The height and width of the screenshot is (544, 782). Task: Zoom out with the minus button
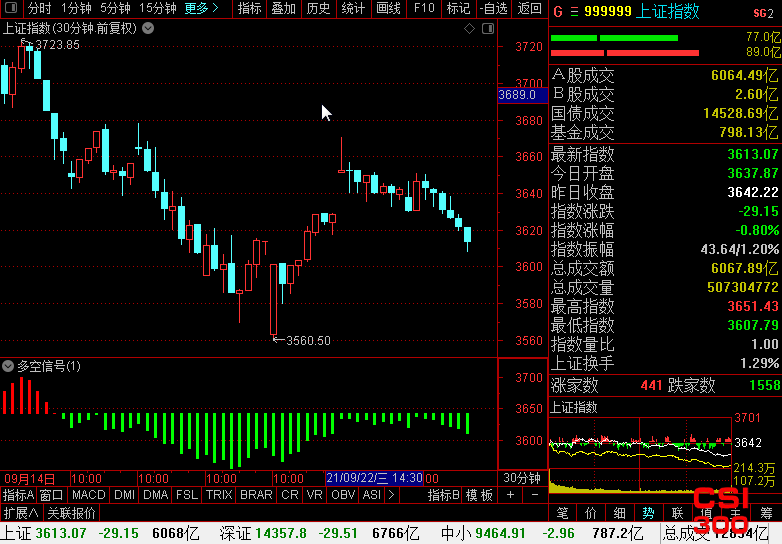535,495
